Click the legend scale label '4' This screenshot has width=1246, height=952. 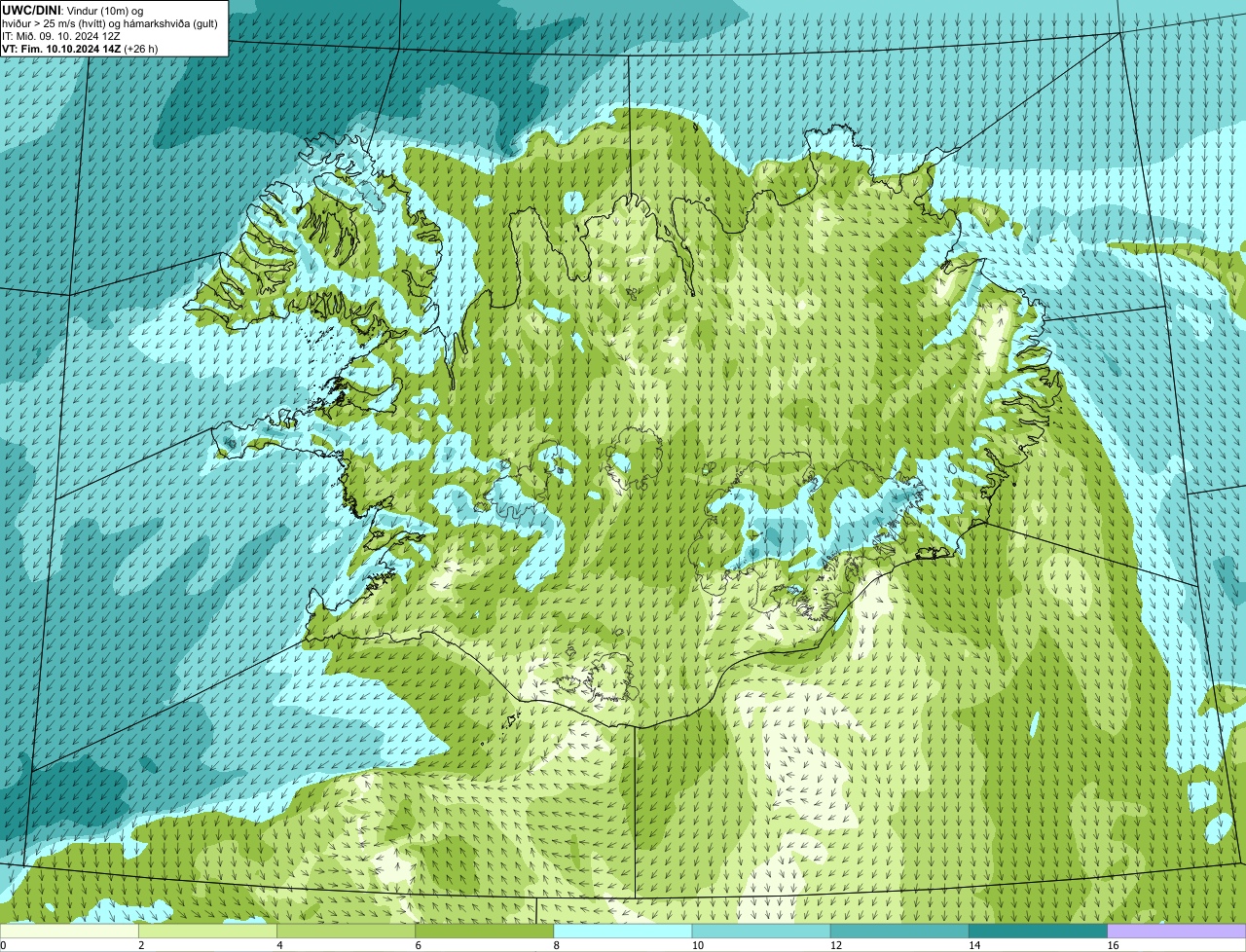tap(279, 945)
